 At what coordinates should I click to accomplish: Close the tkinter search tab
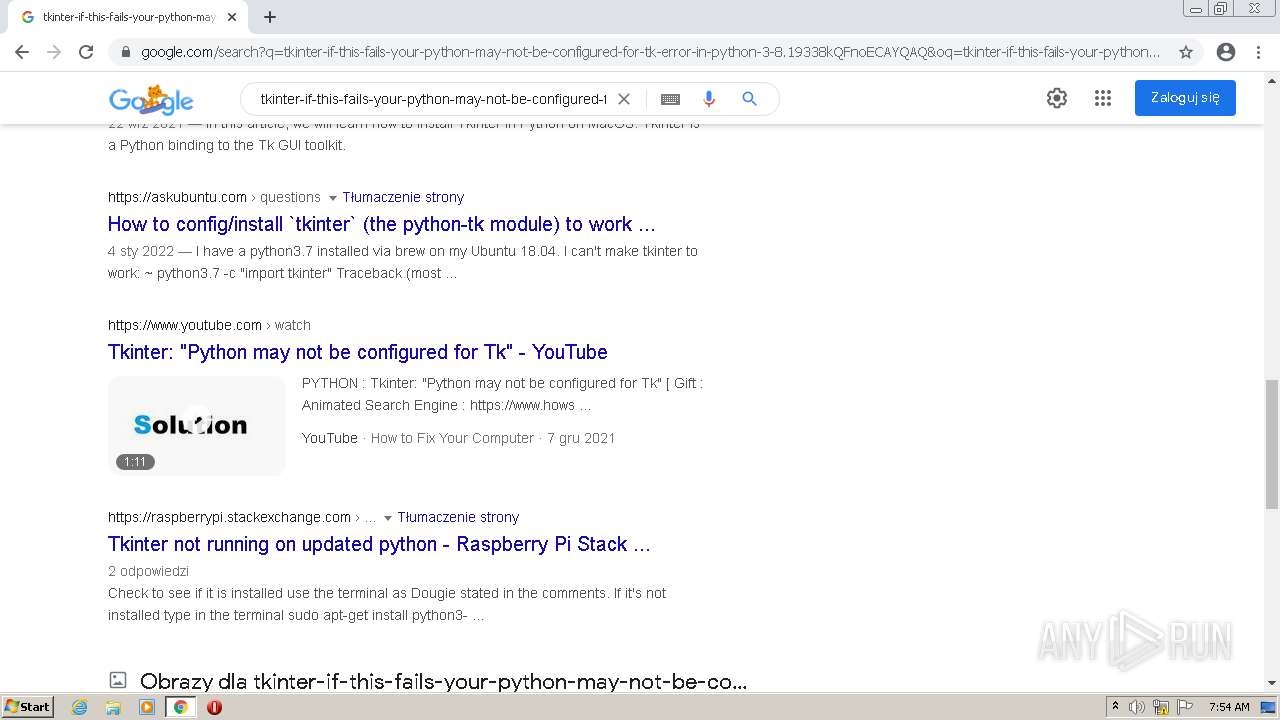tap(232, 17)
